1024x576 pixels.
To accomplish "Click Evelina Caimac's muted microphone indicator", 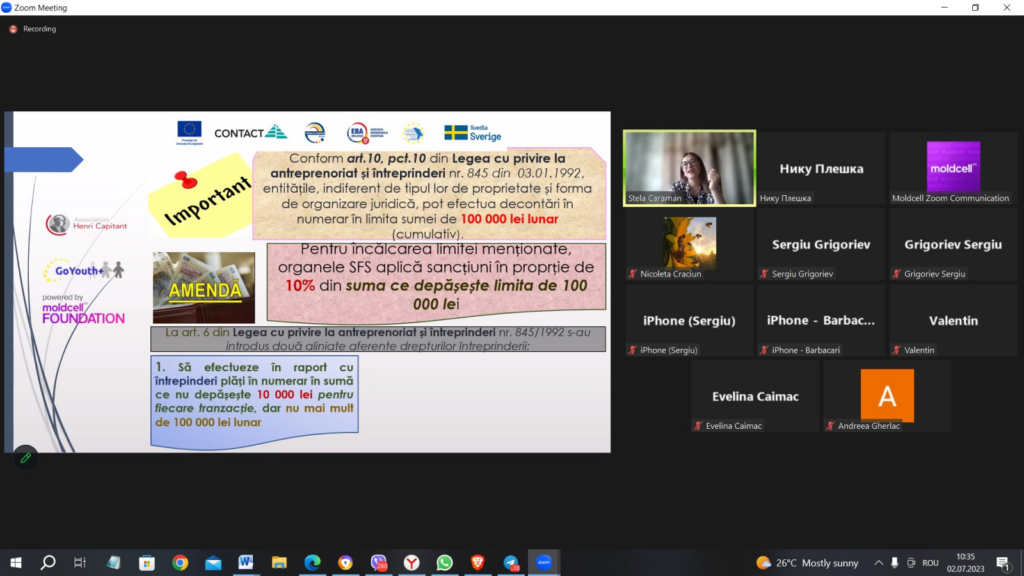I will (698, 426).
